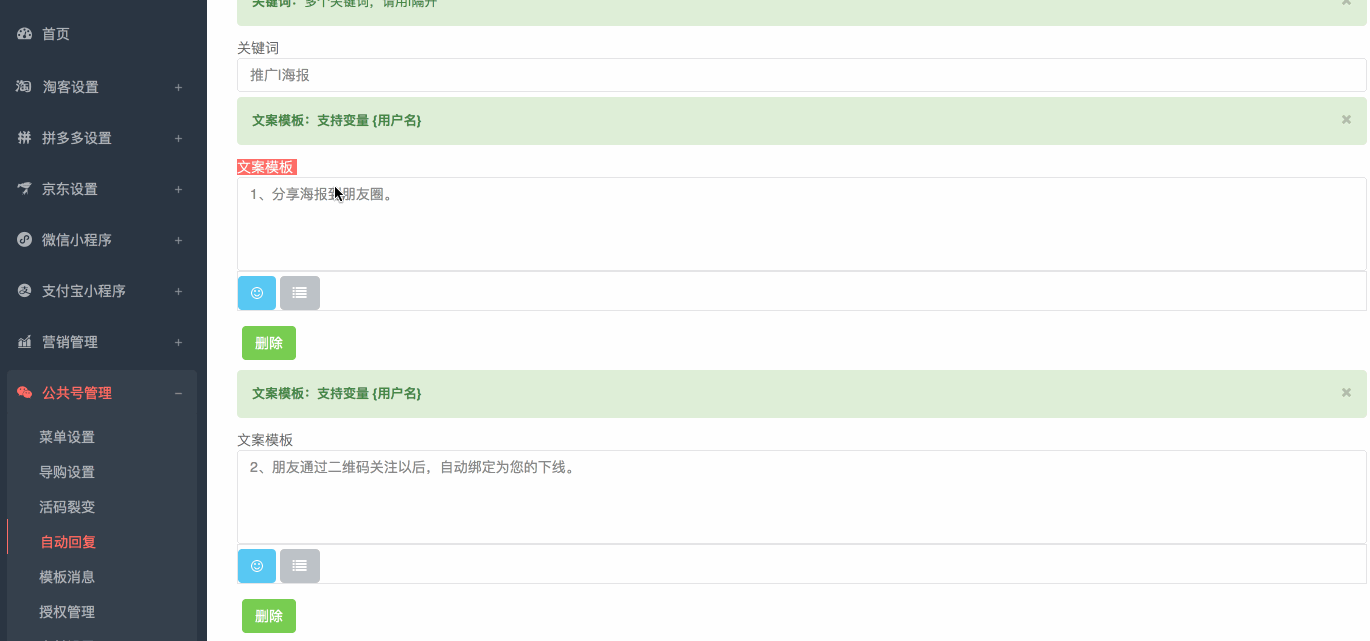
Task: Click into the 分享海报到朋友圈 text area
Action: pyautogui.click(x=802, y=224)
